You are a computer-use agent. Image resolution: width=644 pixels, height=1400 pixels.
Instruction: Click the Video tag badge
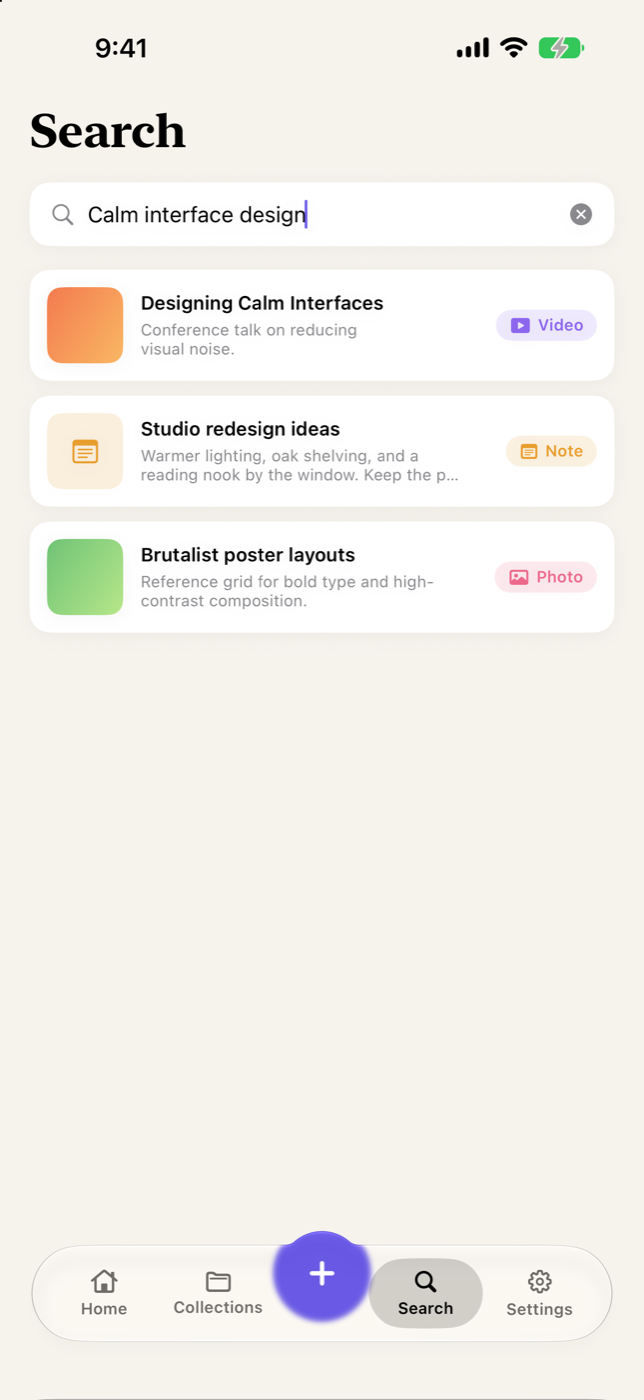[546, 325]
